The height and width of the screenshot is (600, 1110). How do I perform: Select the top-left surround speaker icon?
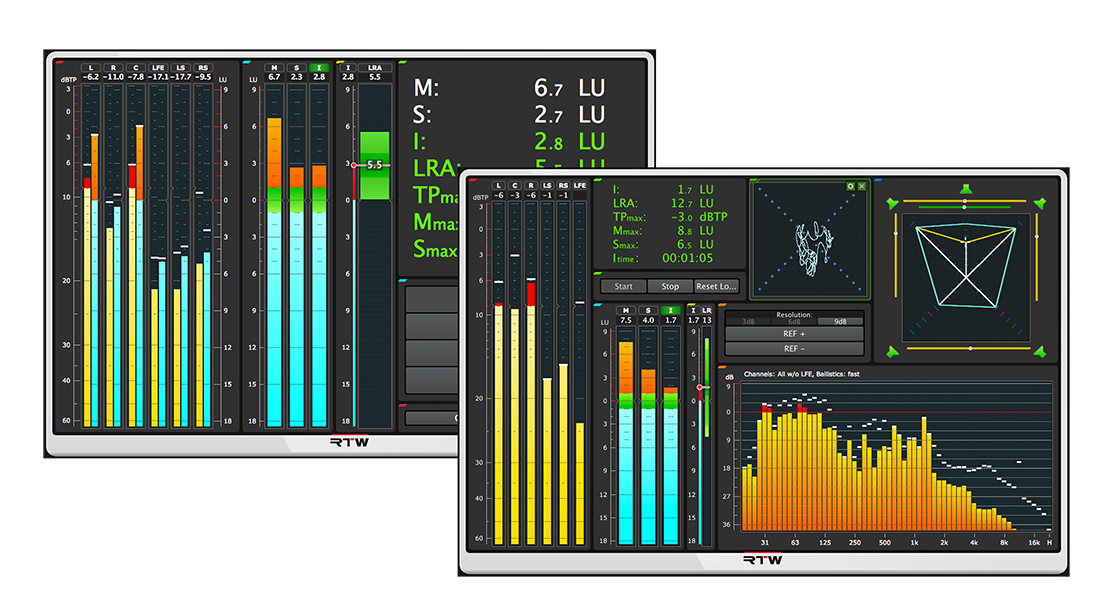891,203
